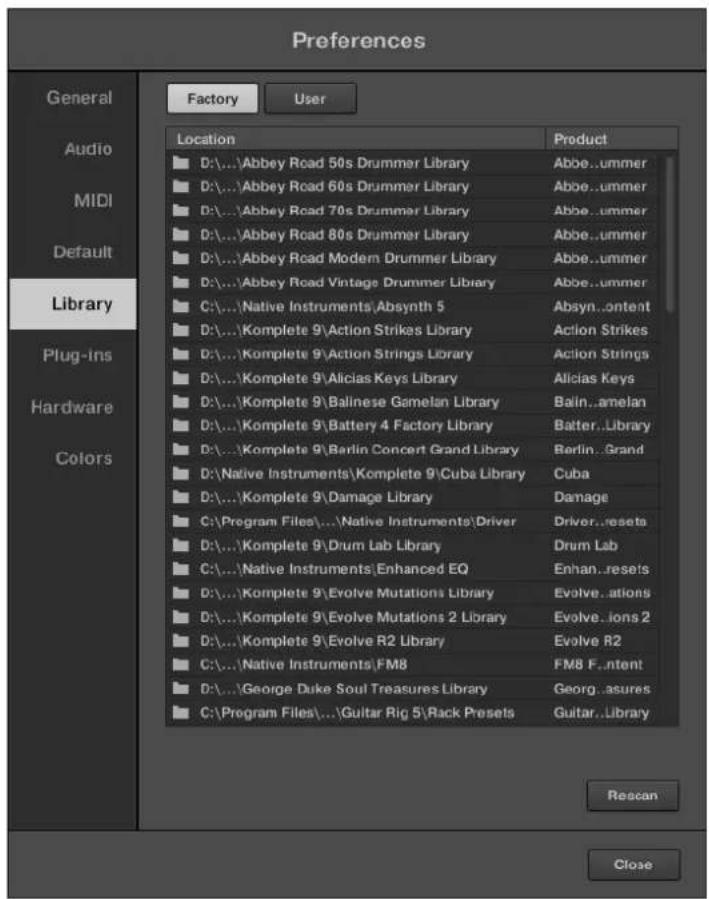Click folder icon for Abbey Road Modern Drummer

[181, 258]
